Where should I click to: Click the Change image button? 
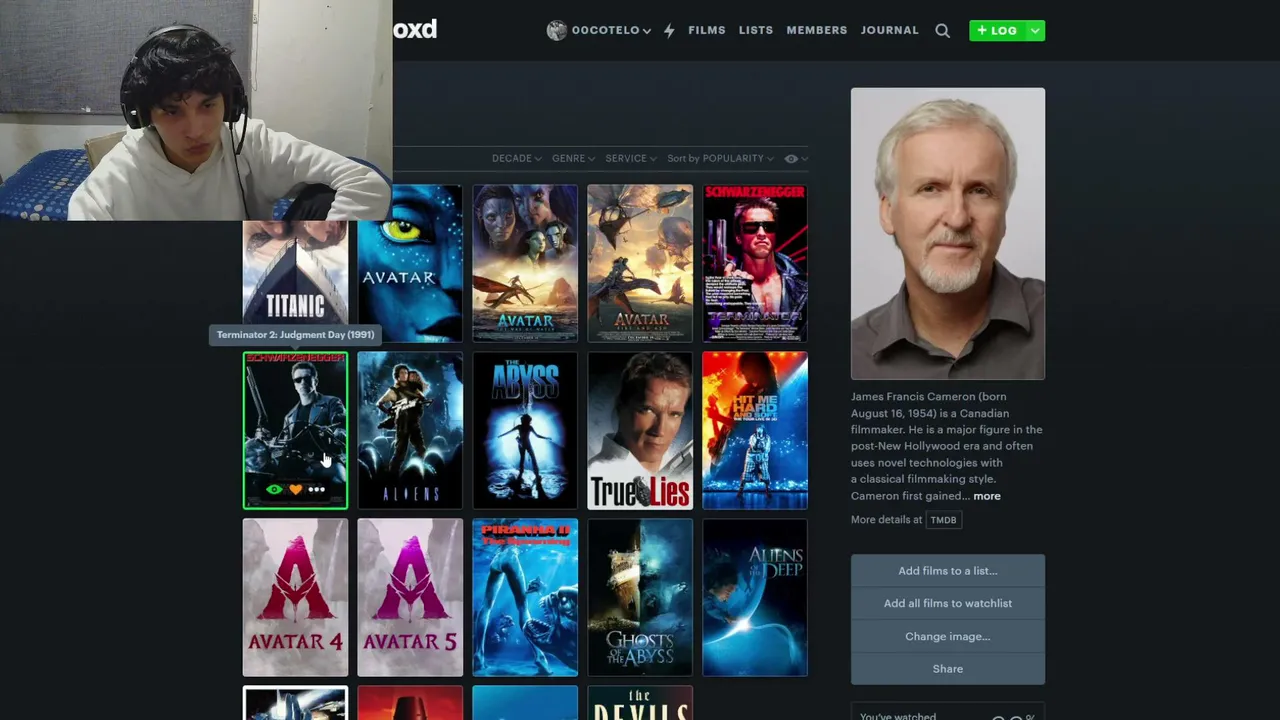click(x=948, y=636)
